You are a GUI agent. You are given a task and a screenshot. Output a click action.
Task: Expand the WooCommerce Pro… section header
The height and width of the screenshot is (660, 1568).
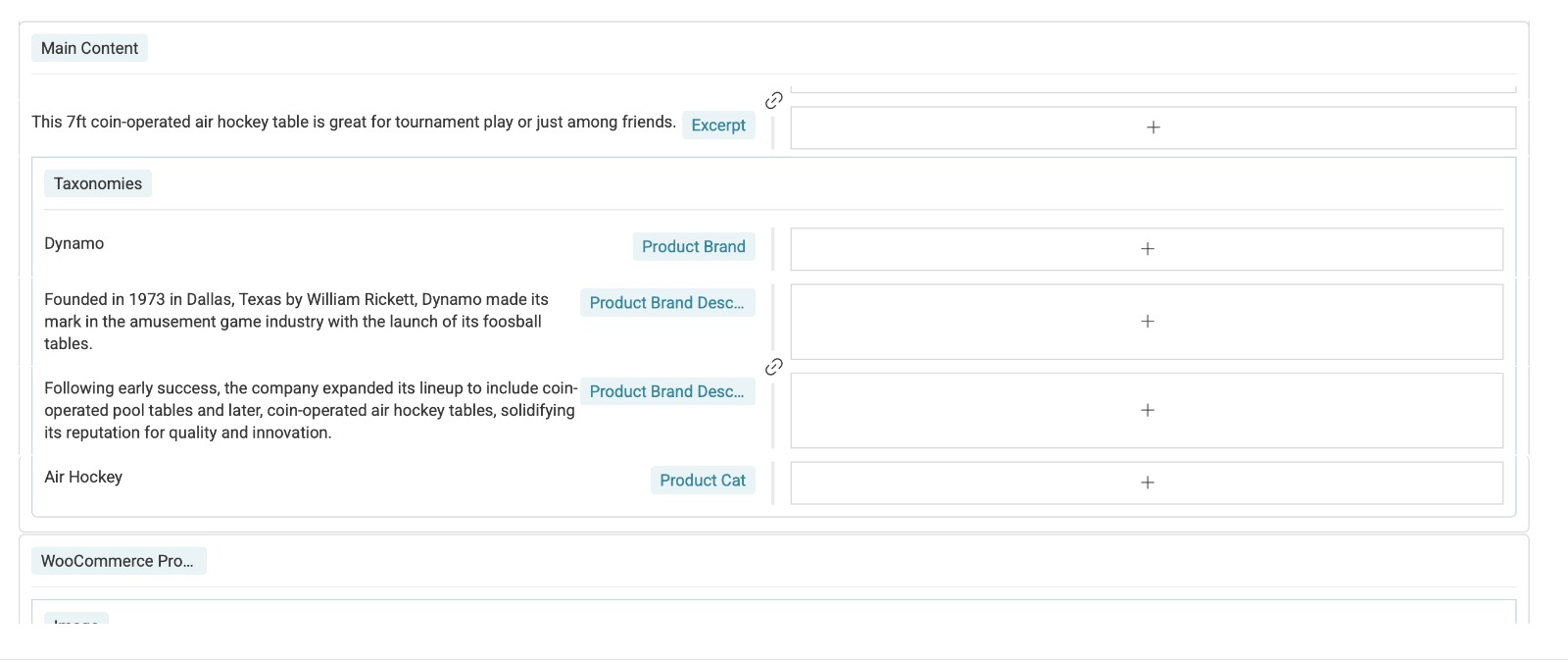pos(119,561)
